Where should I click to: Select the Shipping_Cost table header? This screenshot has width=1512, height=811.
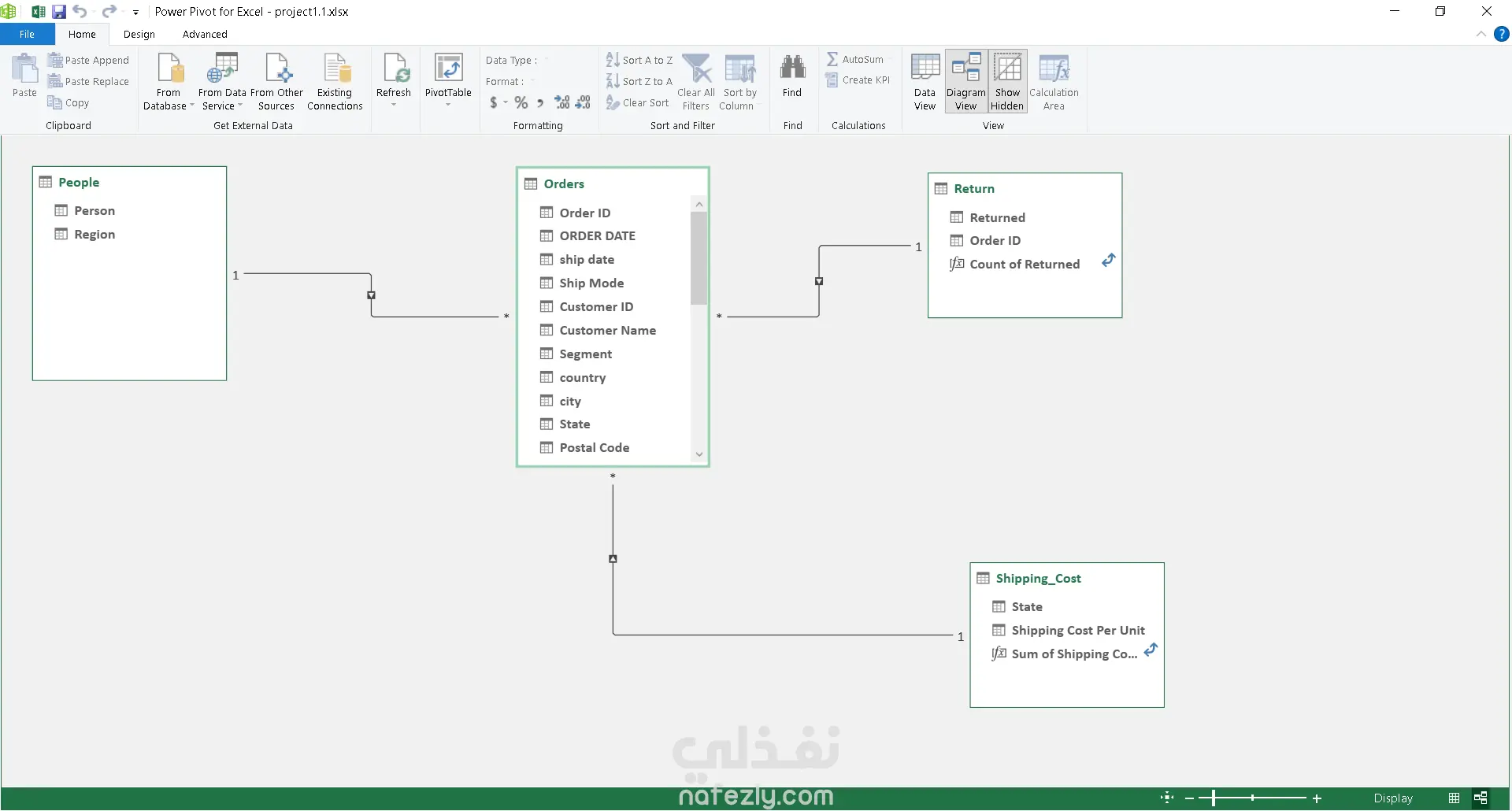pos(1067,578)
